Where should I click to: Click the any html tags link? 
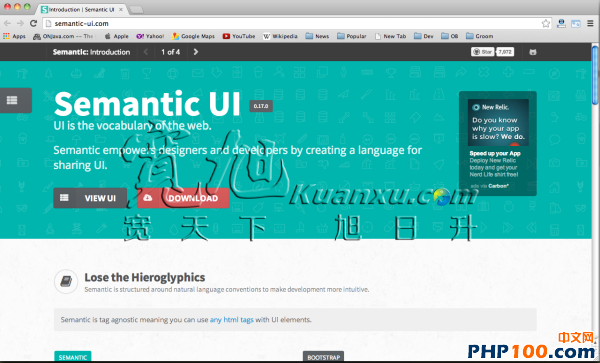[x=232, y=319]
